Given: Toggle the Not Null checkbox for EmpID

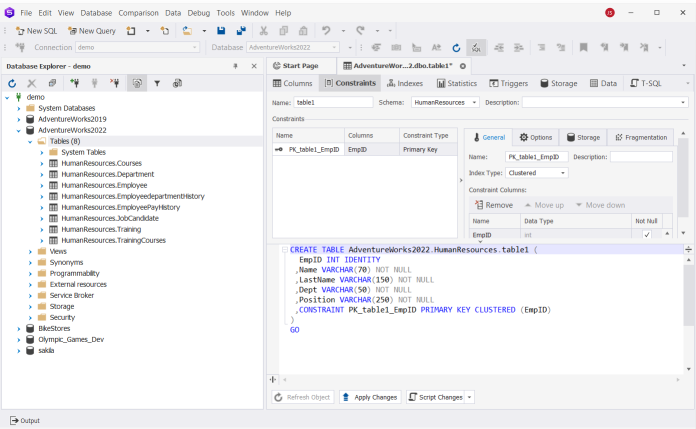Looking at the screenshot, I should (x=647, y=234).
